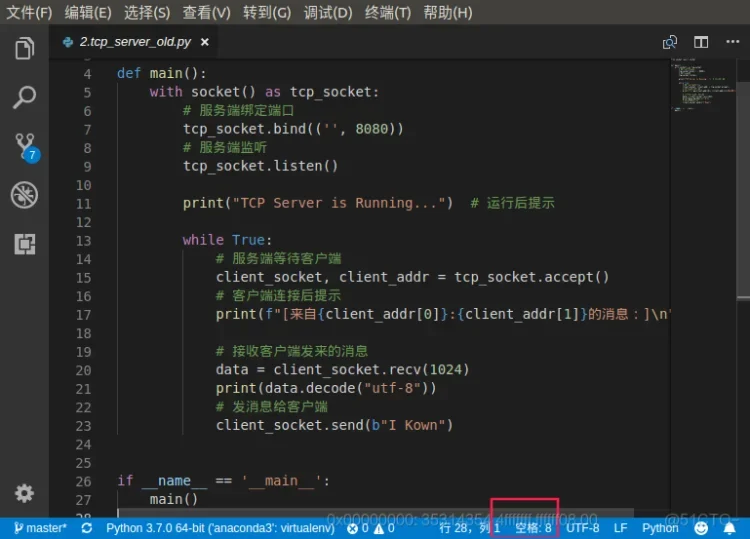
Task: Click line number 20 in the gutter
Action: point(83,370)
